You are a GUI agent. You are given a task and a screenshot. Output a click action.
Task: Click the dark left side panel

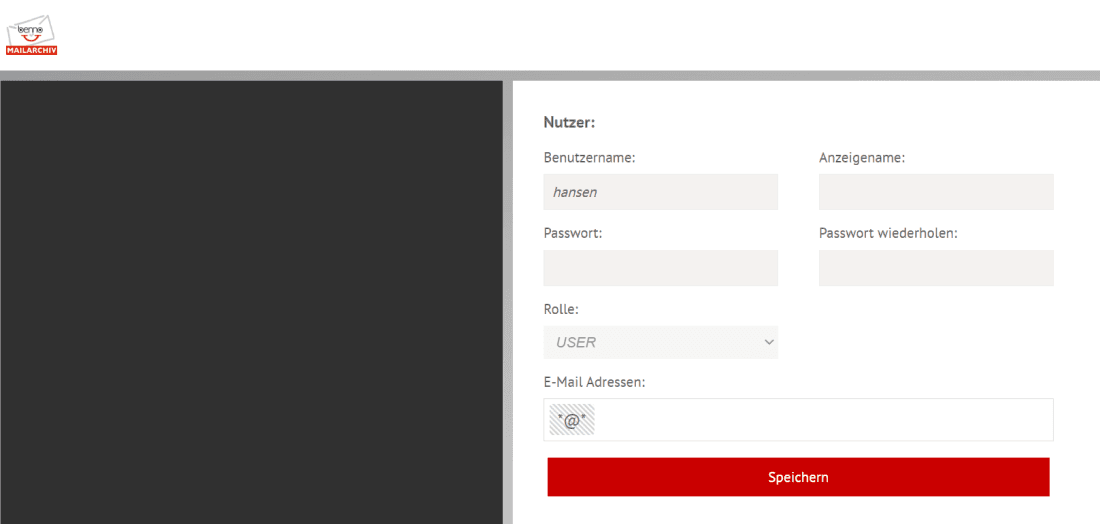pyautogui.click(x=251, y=300)
